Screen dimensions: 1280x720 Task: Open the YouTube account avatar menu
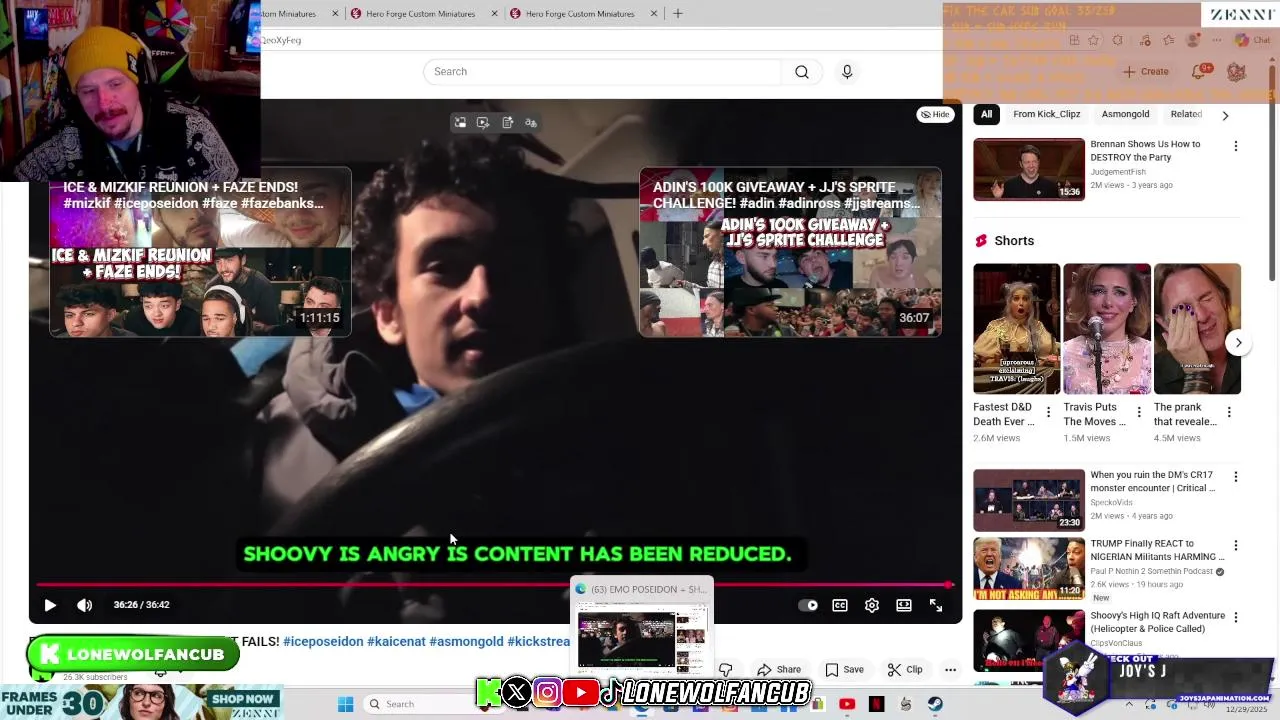(1236, 72)
